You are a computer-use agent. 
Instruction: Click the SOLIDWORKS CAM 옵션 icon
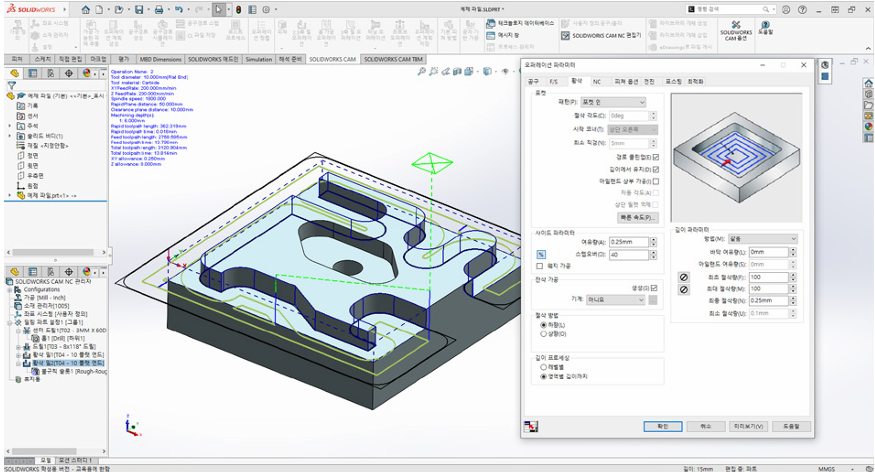point(735,24)
